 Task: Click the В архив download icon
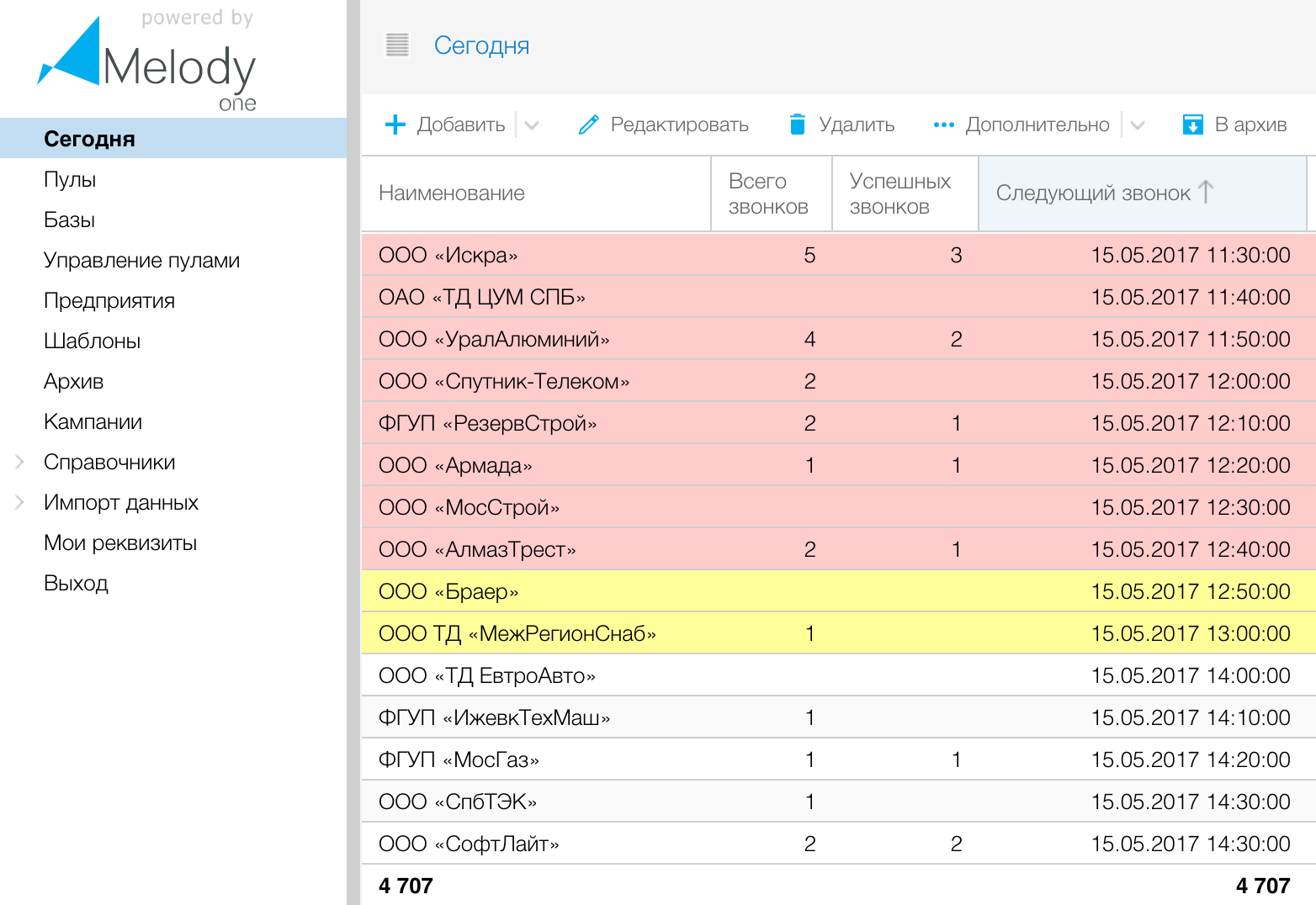[1192, 124]
